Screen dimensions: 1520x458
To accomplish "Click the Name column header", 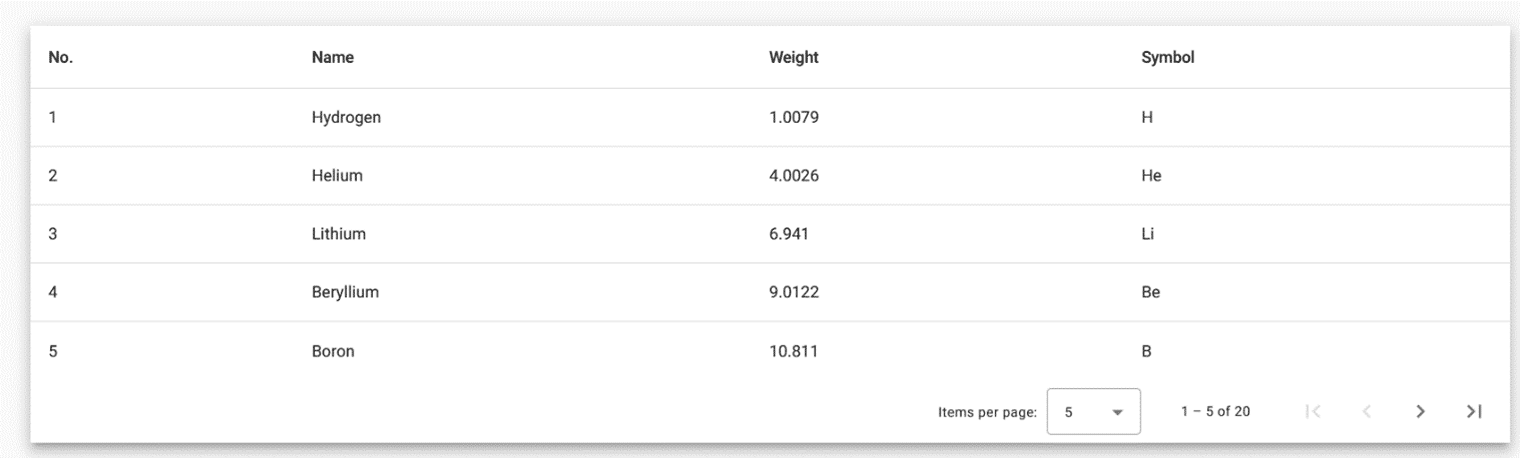I will [x=333, y=58].
